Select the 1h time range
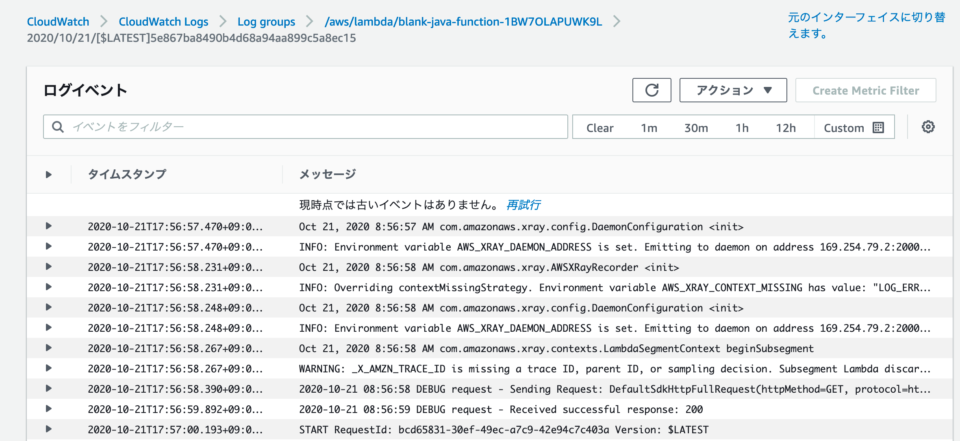The width and height of the screenshot is (960, 441). click(x=742, y=128)
